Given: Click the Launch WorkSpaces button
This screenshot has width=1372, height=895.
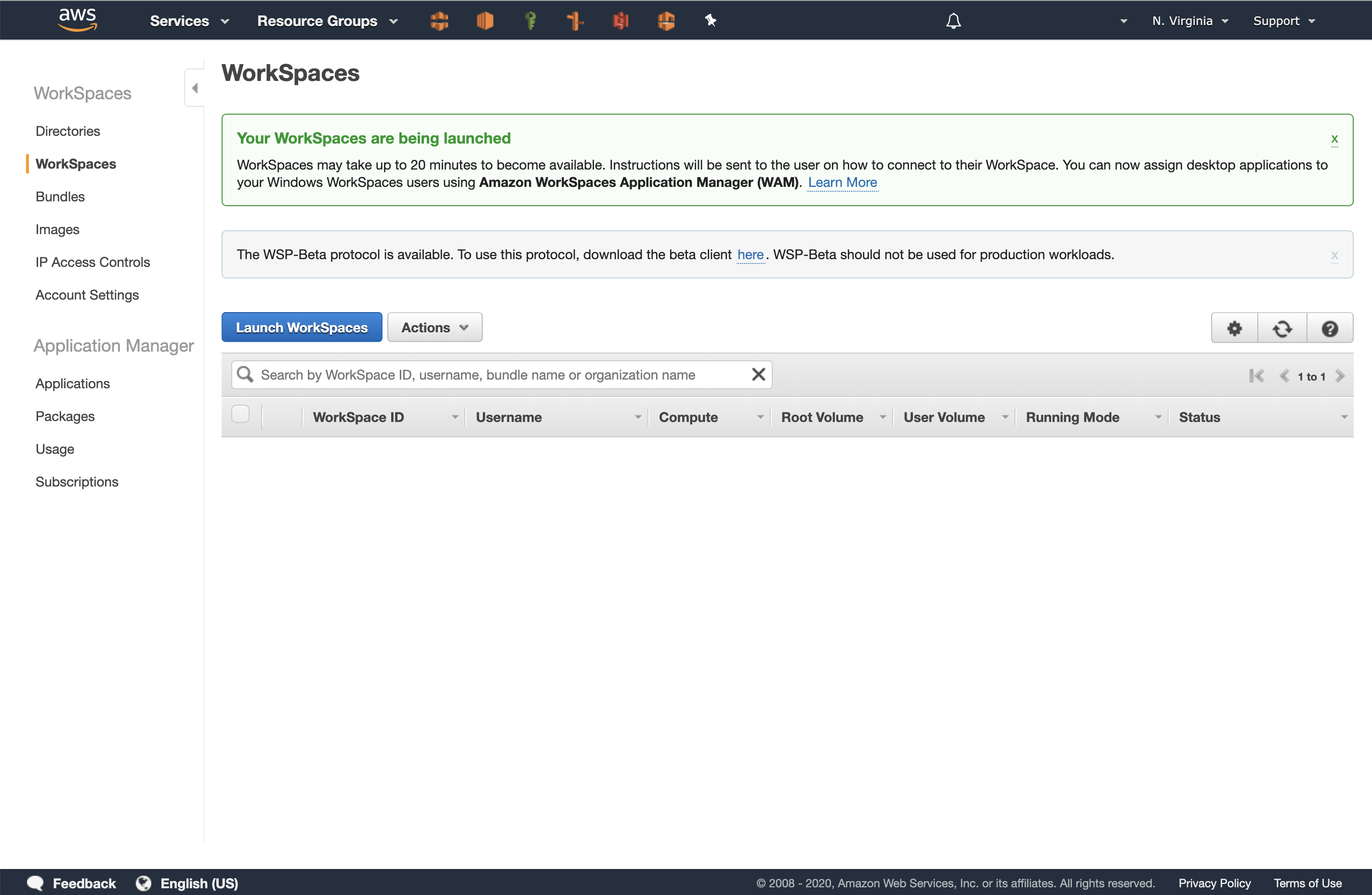Looking at the screenshot, I should [302, 328].
